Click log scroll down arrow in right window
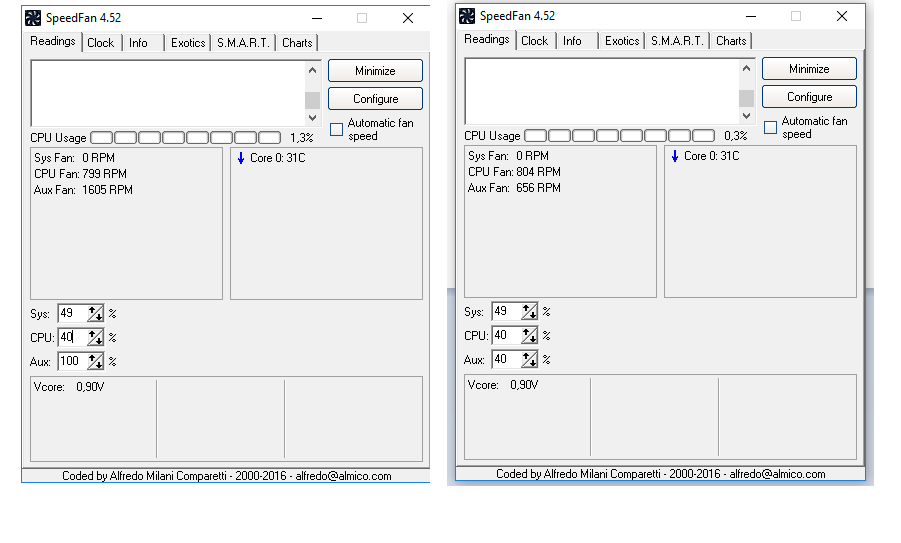 point(746,115)
